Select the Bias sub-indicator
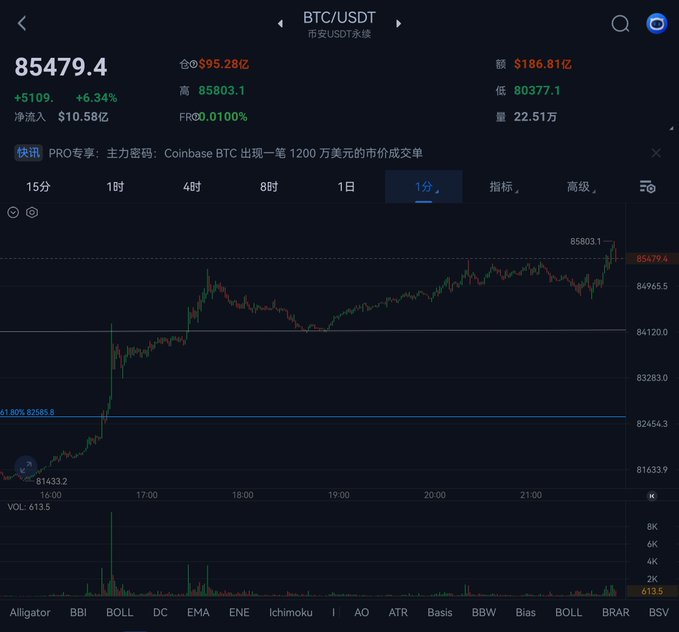The width and height of the screenshot is (679, 632). coord(525,612)
